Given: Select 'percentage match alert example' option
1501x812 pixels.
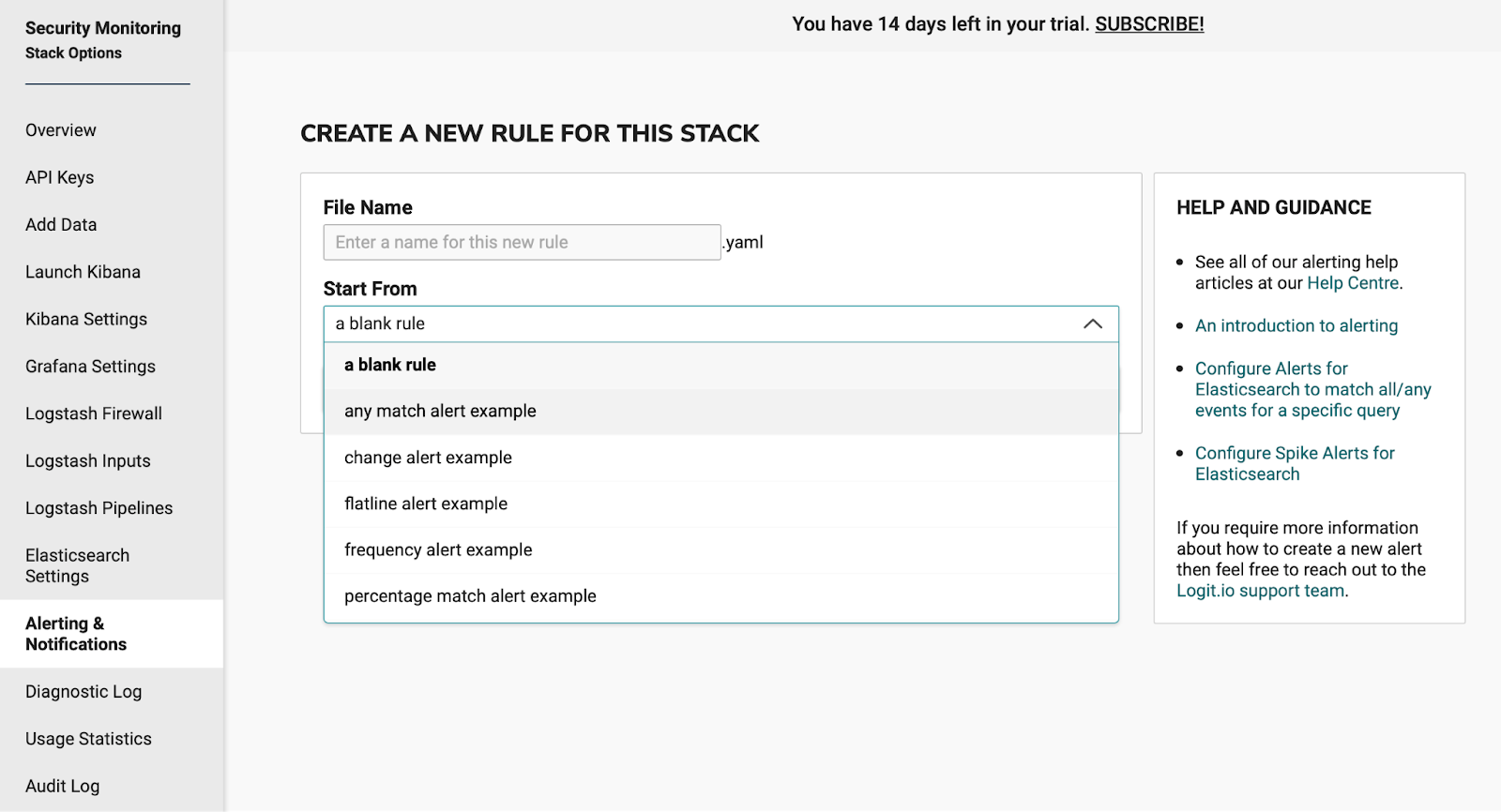Looking at the screenshot, I should coord(470,596).
